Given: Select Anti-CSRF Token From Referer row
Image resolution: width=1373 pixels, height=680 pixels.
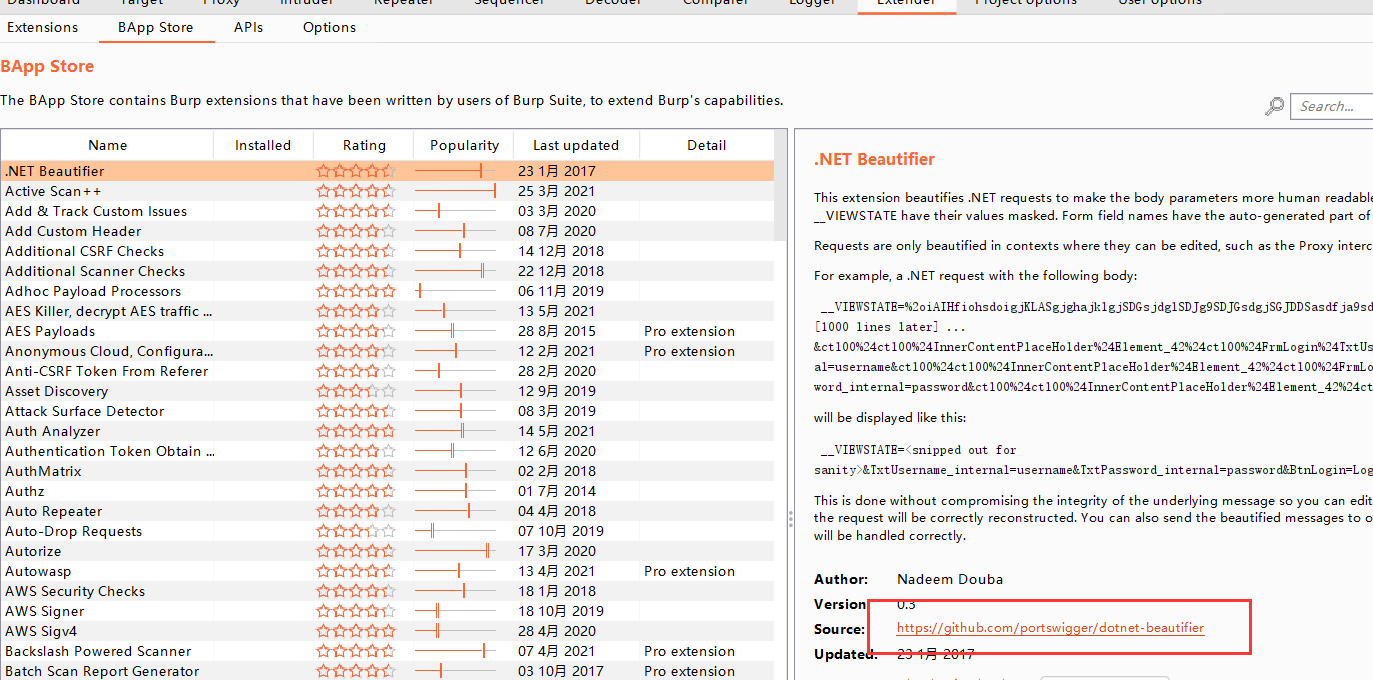Looking at the screenshot, I should pyautogui.click(x=387, y=371).
